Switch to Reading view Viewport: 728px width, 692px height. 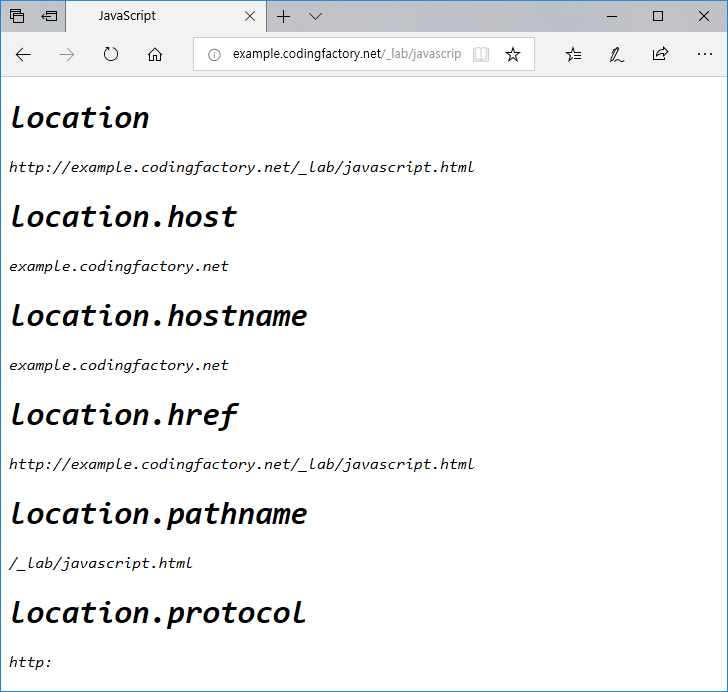[481, 54]
